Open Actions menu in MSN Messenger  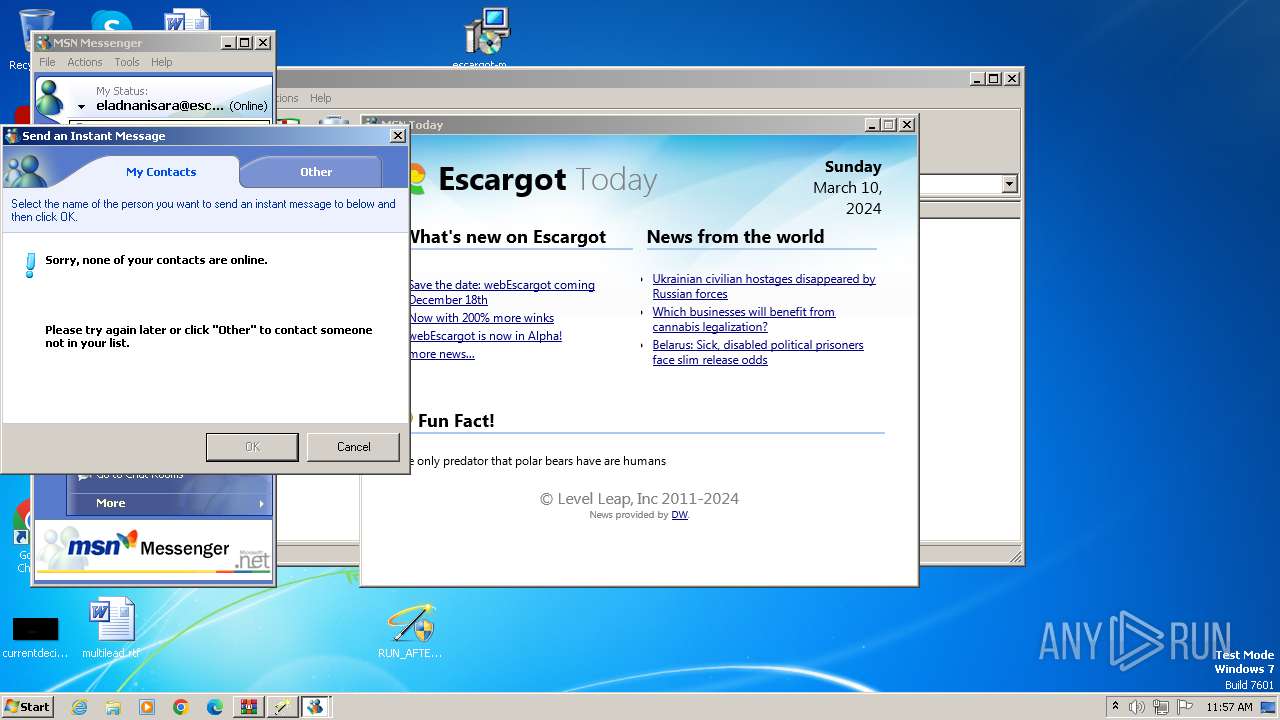pyautogui.click(x=85, y=62)
